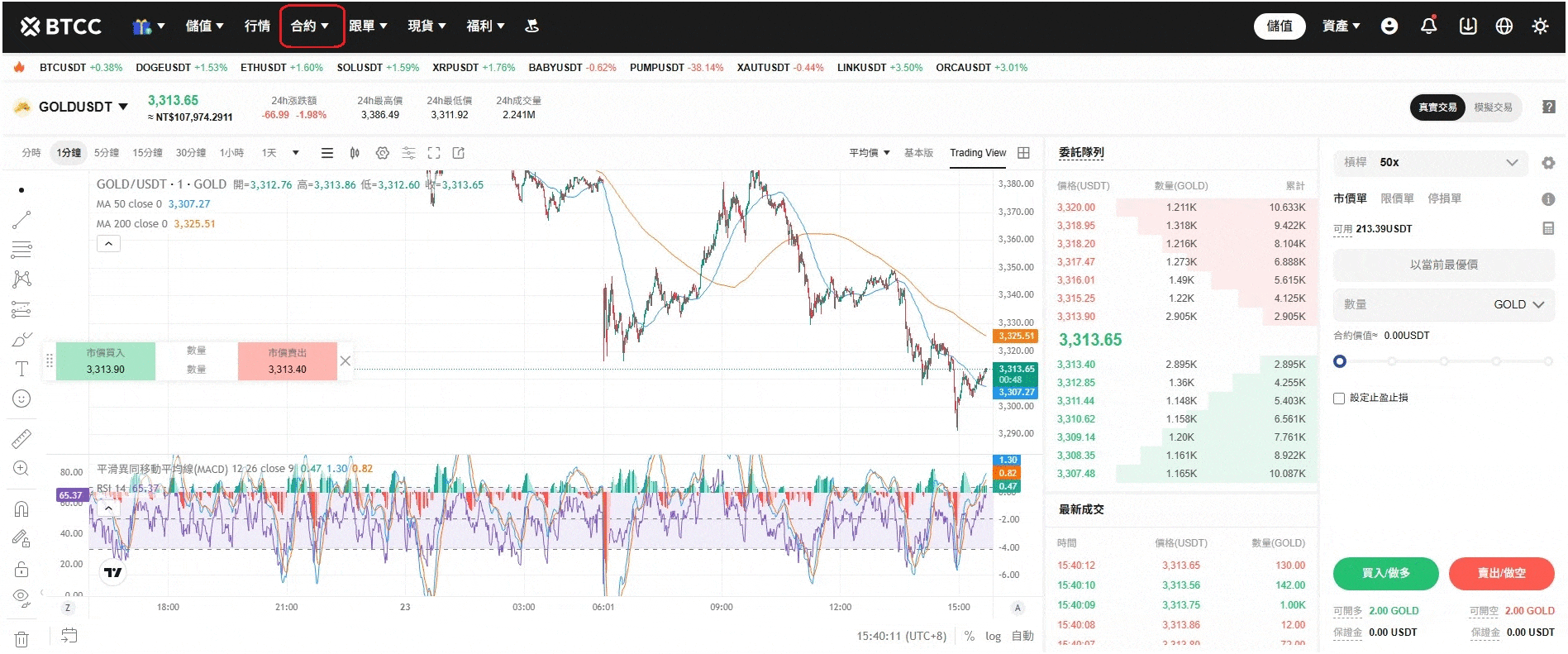Toggle light/dark theme sun icon

[1540, 26]
